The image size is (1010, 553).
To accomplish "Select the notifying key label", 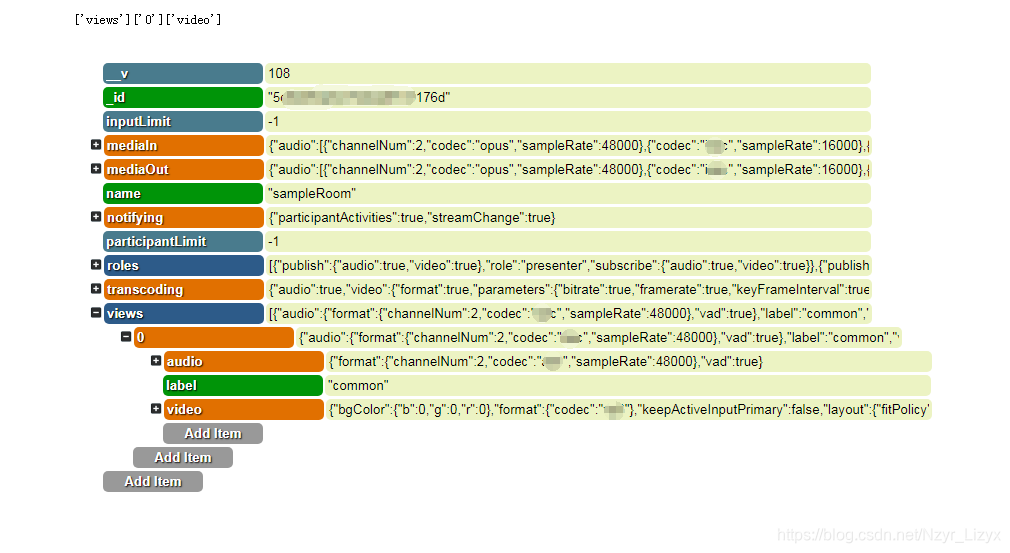I will (184, 218).
